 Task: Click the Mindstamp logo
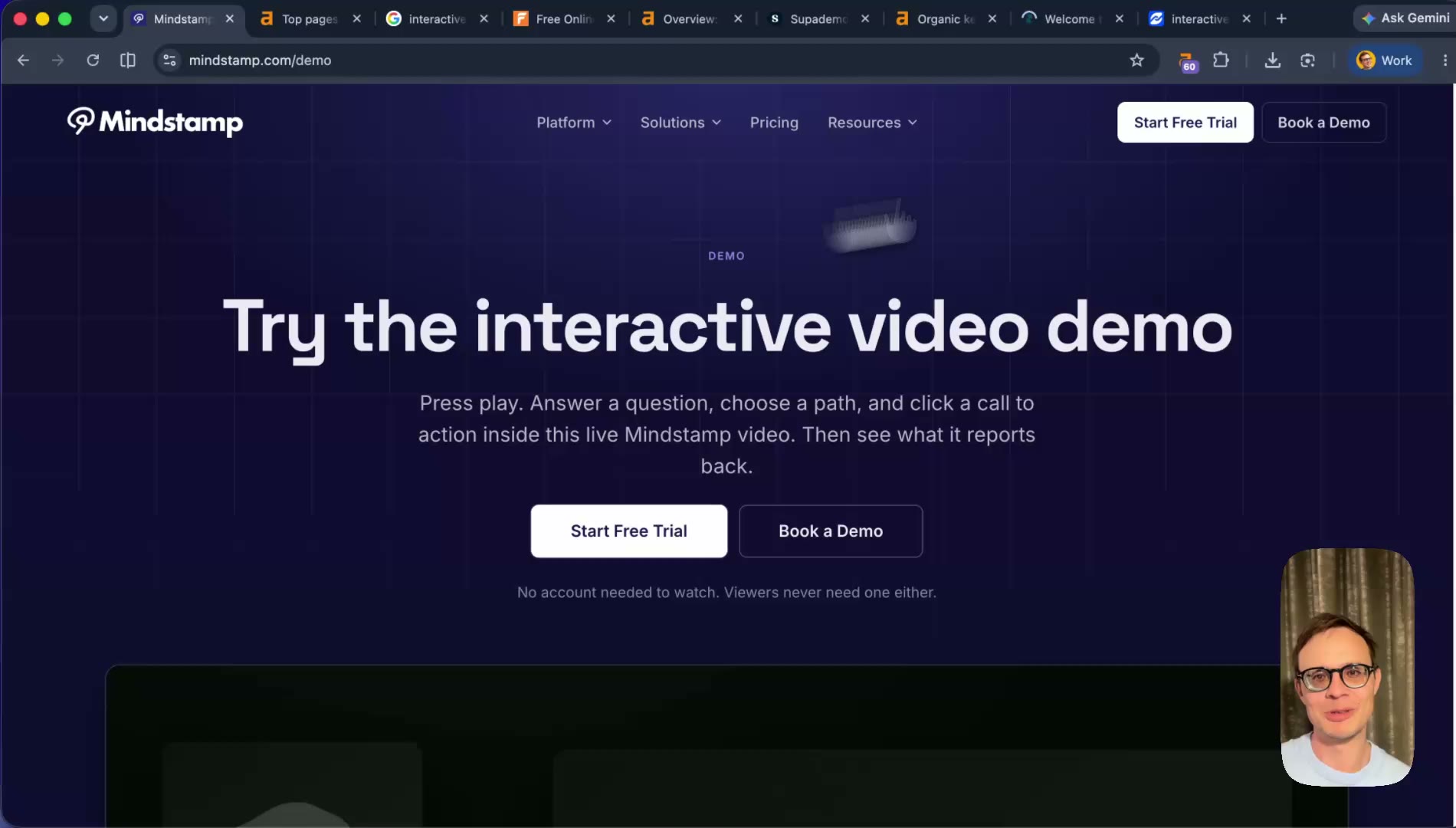[155, 122]
